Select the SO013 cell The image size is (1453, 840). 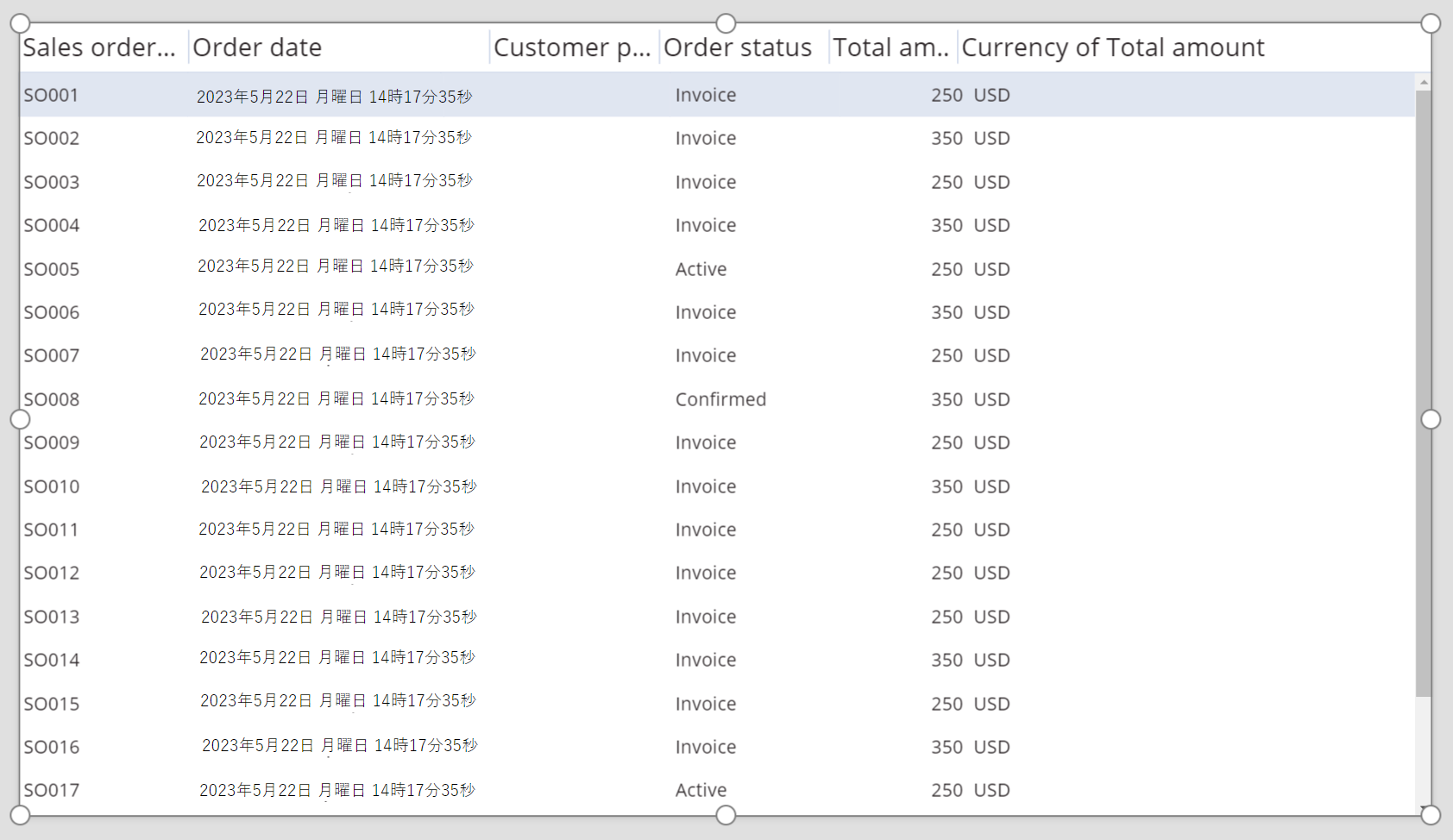pos(51,617)
